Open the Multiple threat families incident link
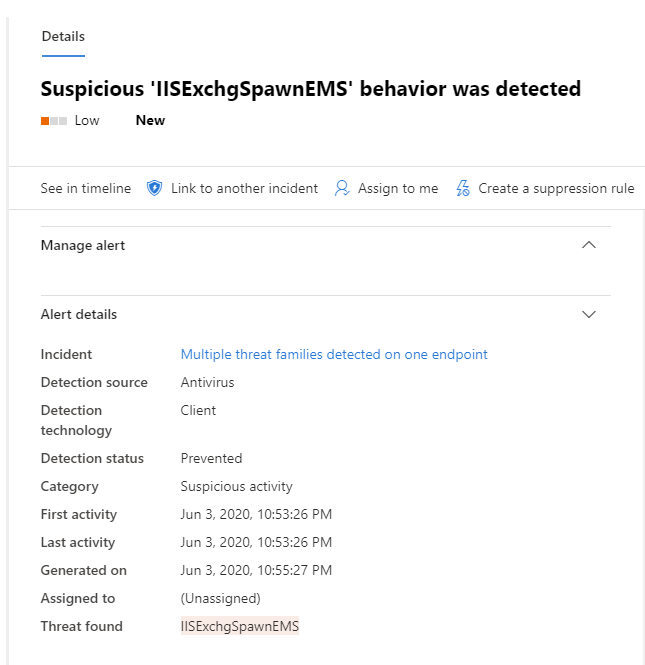The image size is (645, 665). (334, 354)
